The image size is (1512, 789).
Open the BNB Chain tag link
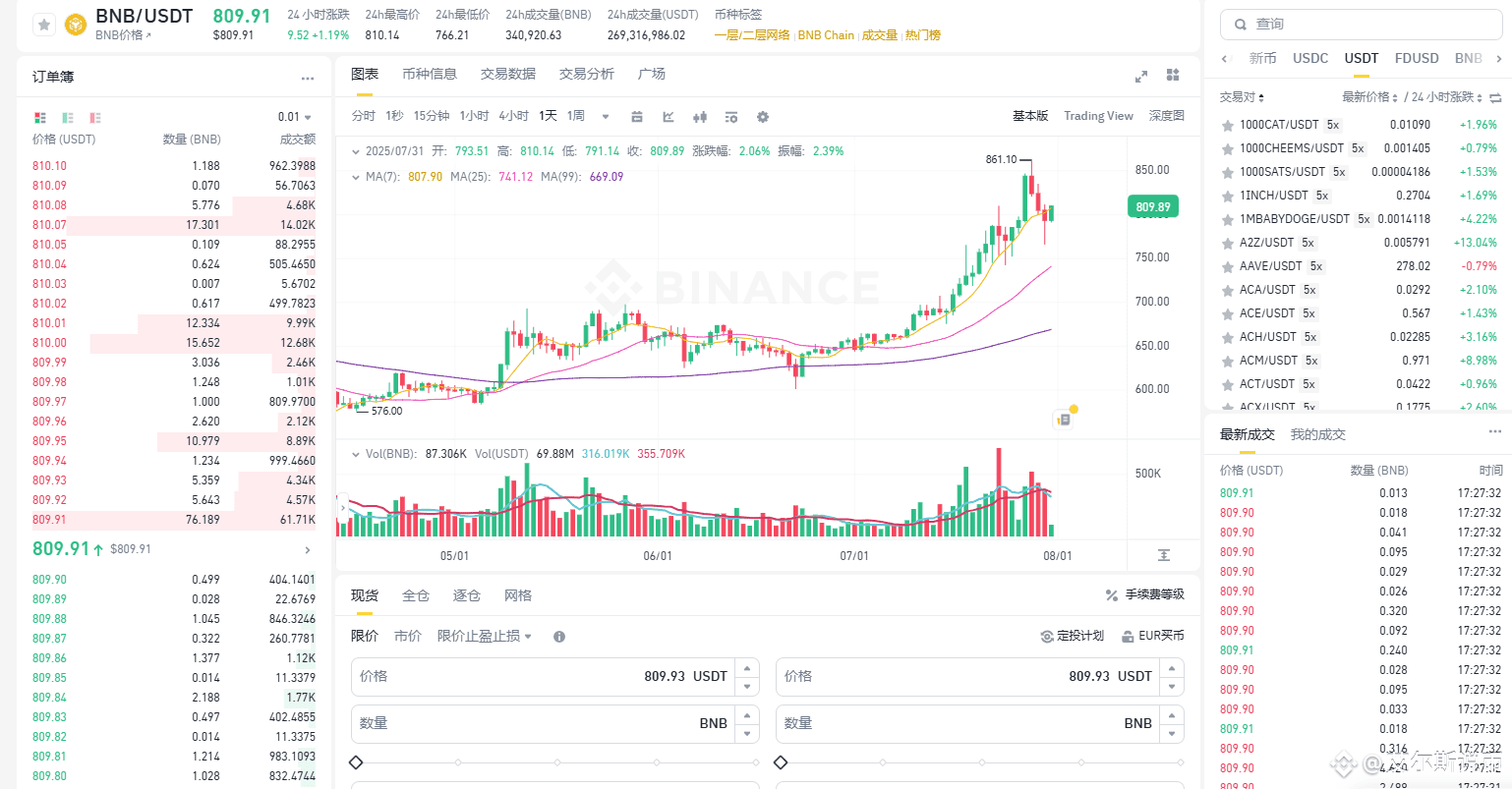point(826,35)
